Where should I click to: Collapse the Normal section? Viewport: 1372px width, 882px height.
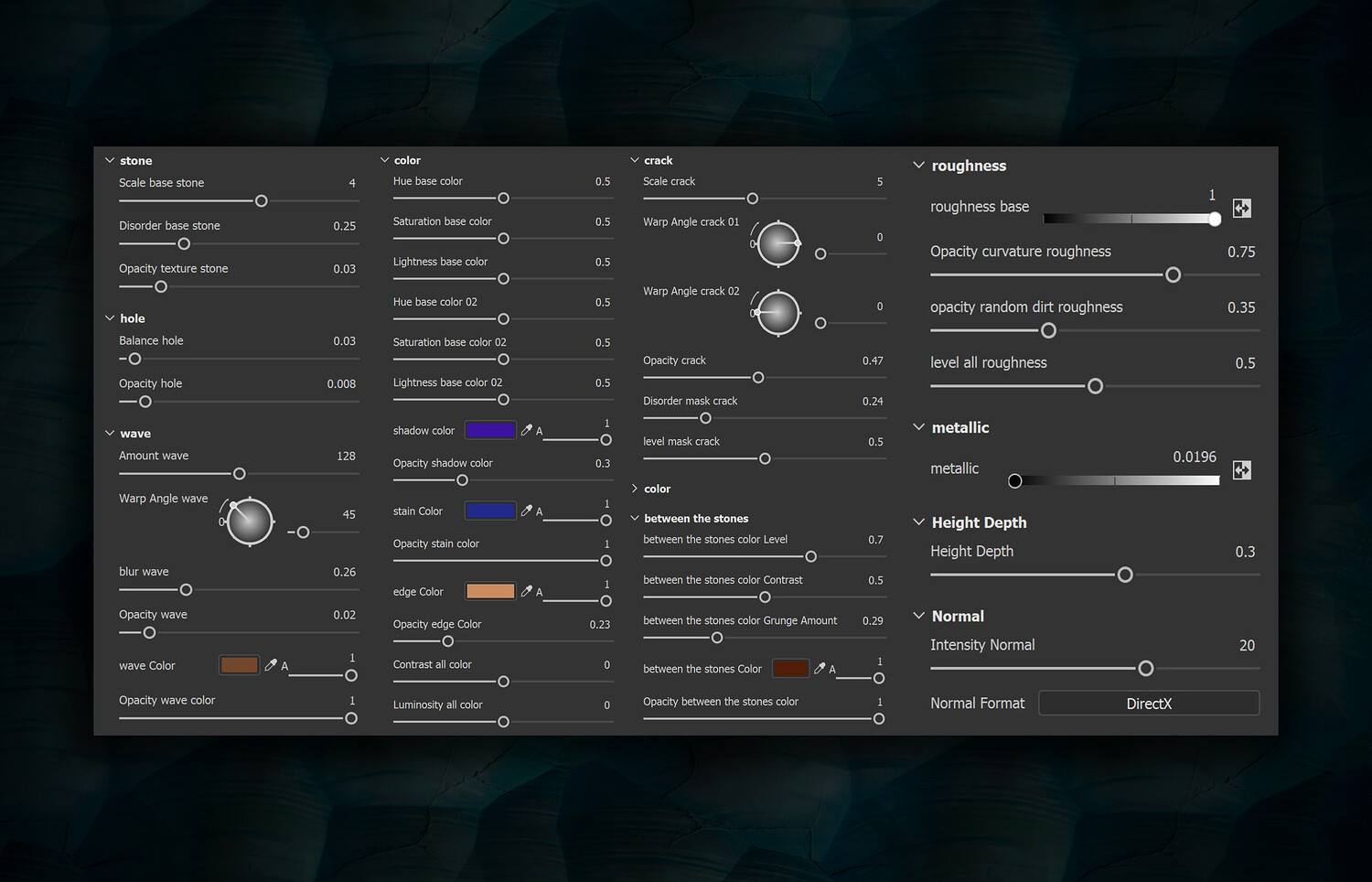[919, 616]
